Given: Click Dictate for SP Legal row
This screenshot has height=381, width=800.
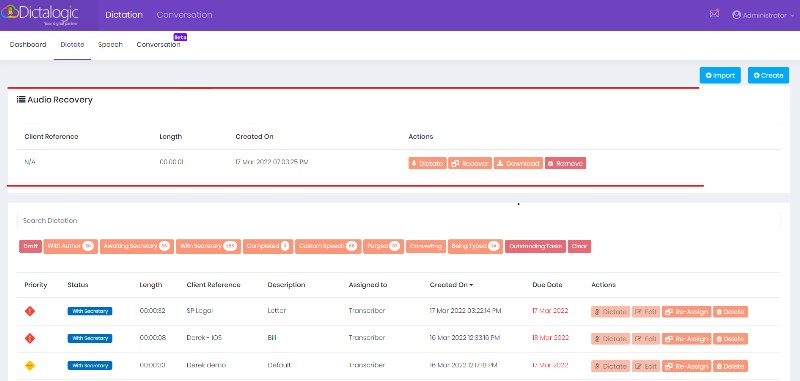Looking at the screenshot, I should pyautogui.click(x=611, y=312).
